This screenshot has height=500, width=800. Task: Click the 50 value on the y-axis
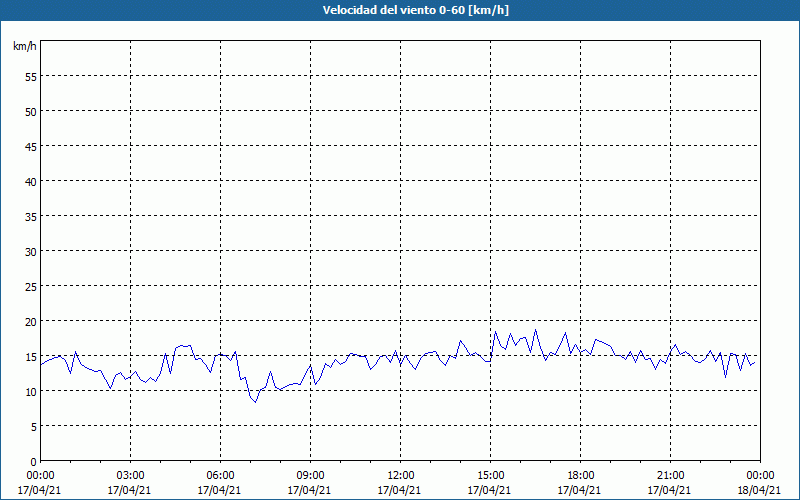click(31, 112)
